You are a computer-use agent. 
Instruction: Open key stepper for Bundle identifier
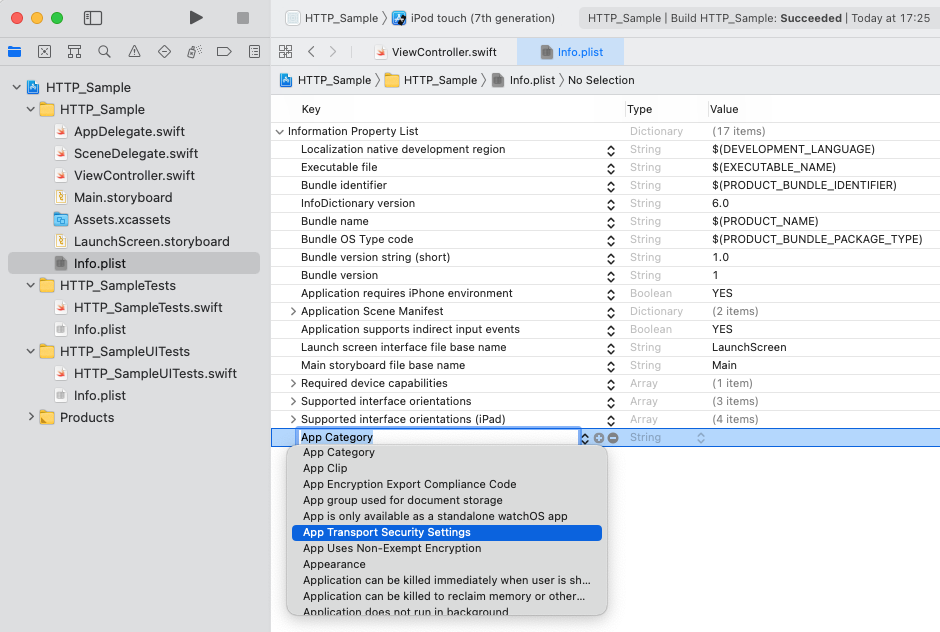click(611, 186)
